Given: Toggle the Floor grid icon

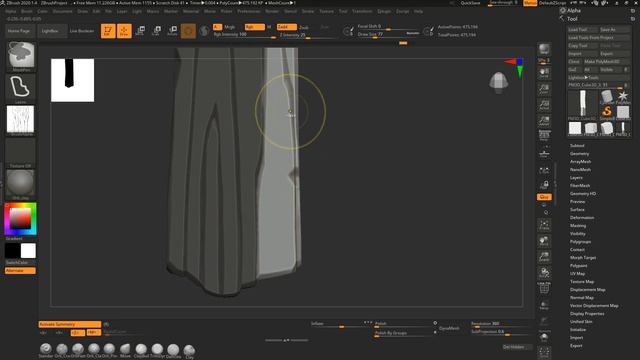Looking at the screenshot, I should pyautogui.click(x=544, y=153).
